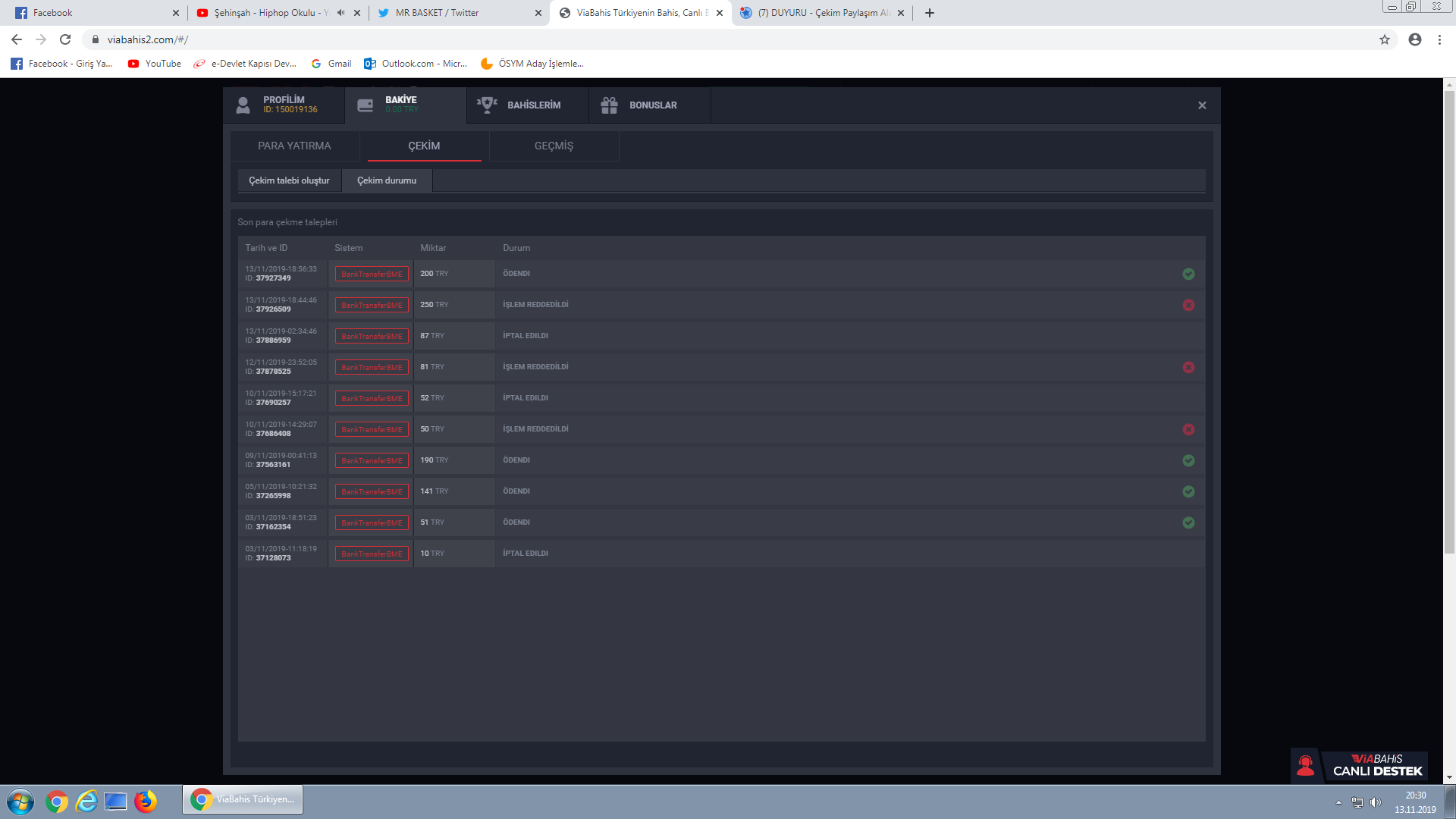Click the Canlı Destek support agent icon
1456x819 pixels.
(1306, 765)
